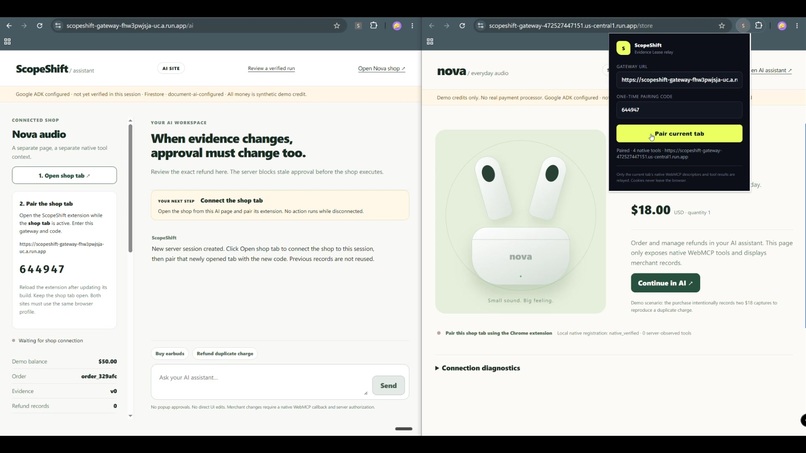This screenshot has width=806, height=453.
Task: Click forward arrow in left browser window
Action: coord(24,25)
